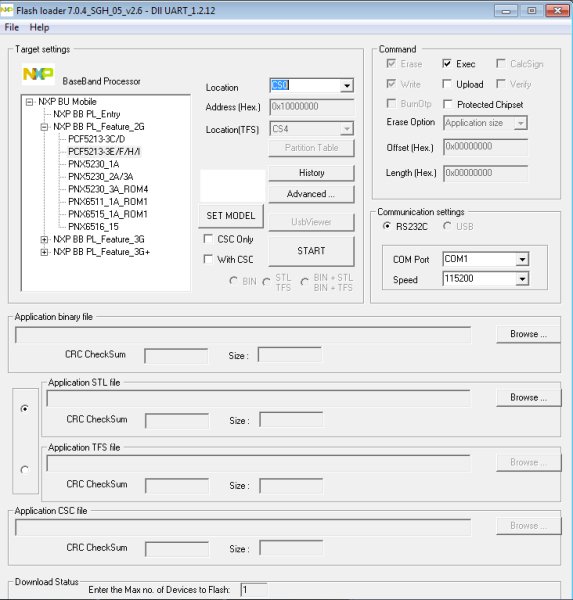Minimize the Flash loader window
This screenshot has width=573, height=600.
click(x=506, y=11)
